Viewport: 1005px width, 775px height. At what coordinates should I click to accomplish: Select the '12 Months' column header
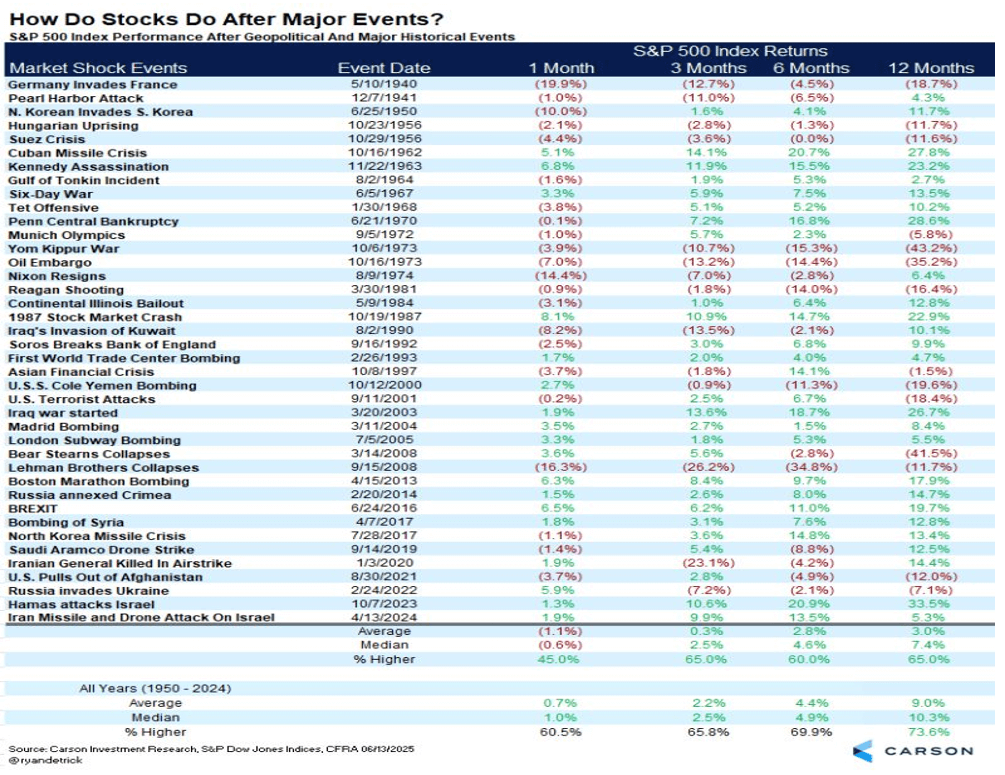931,68
